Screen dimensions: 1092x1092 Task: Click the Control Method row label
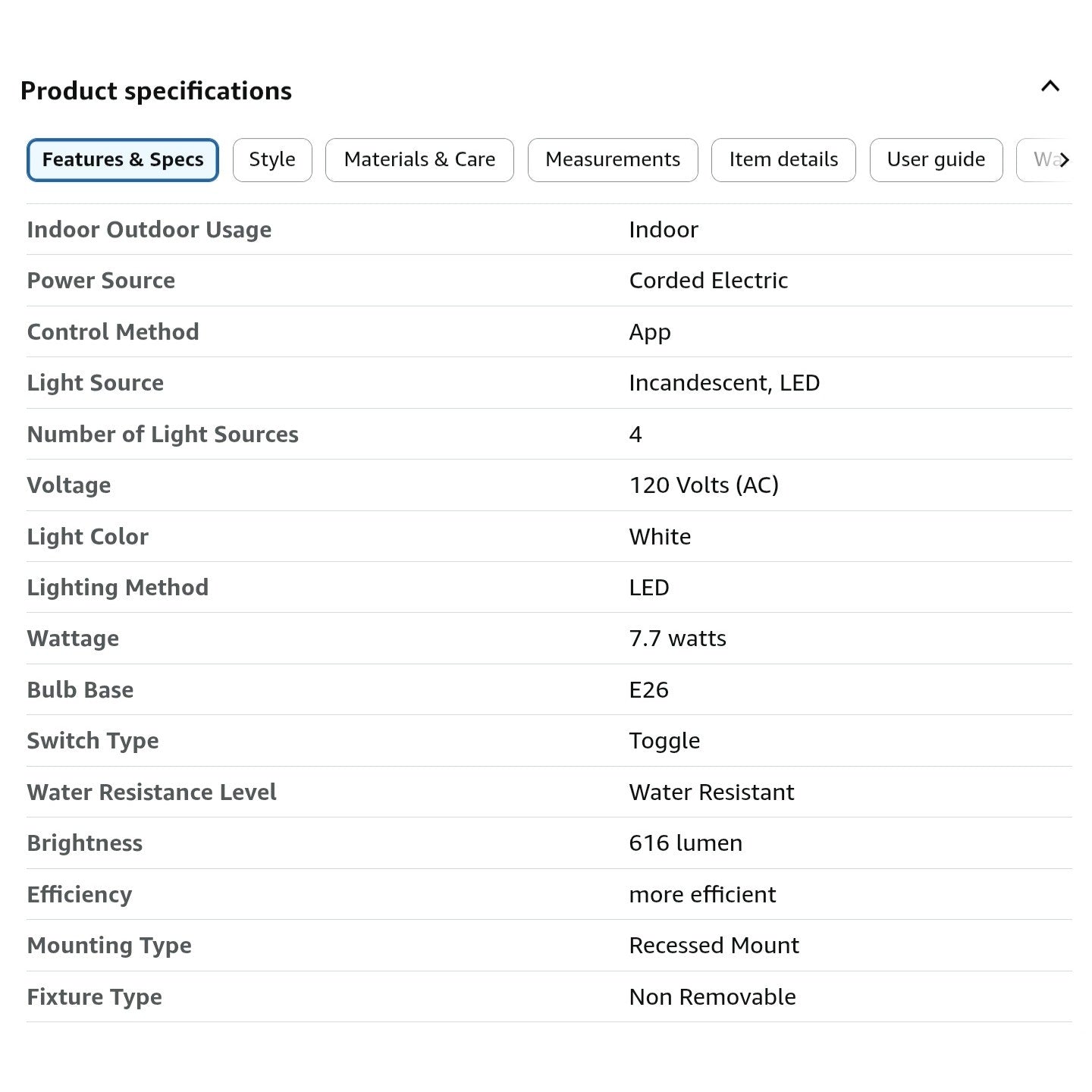113,332
